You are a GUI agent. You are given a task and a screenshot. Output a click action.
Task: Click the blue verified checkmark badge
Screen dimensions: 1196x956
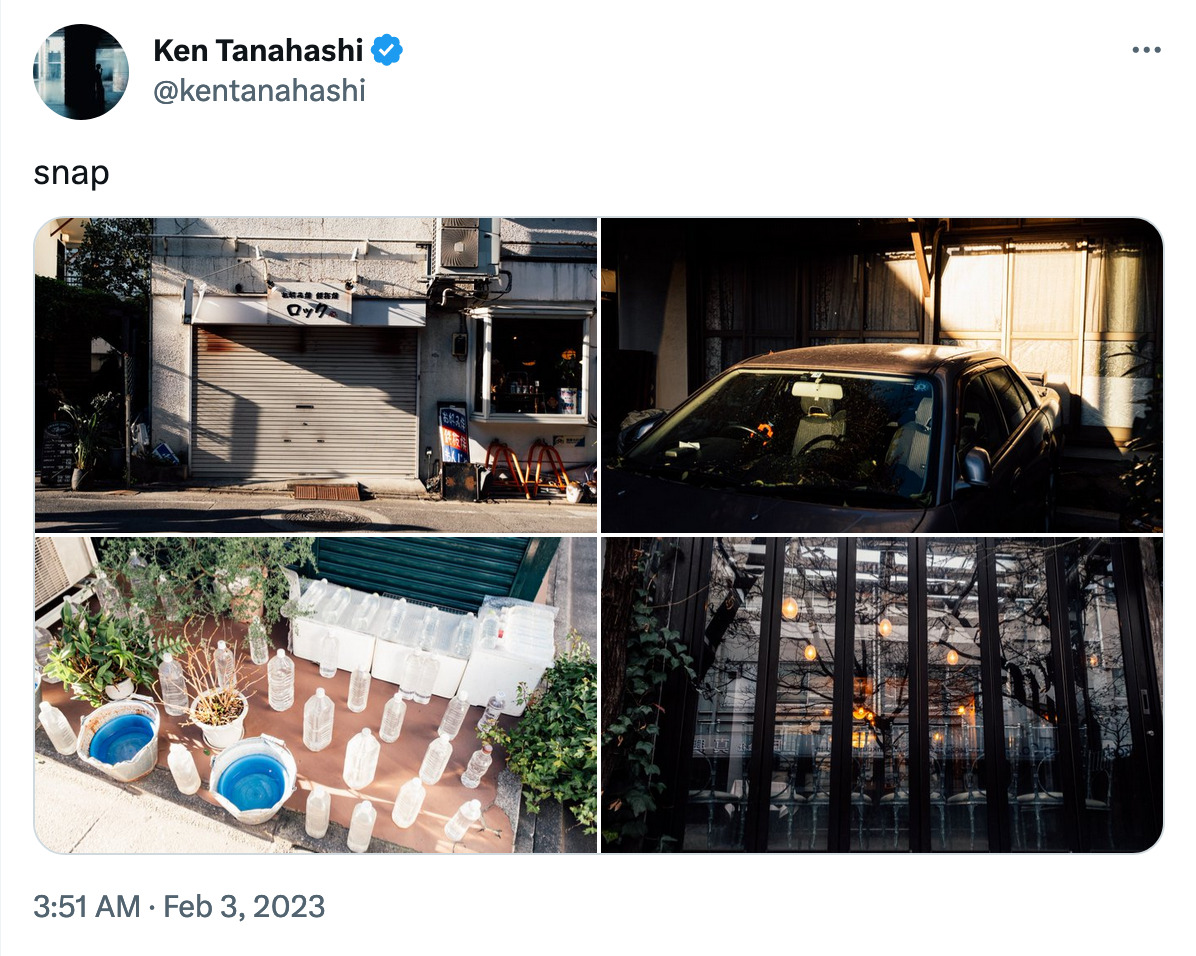pos(387,50)
